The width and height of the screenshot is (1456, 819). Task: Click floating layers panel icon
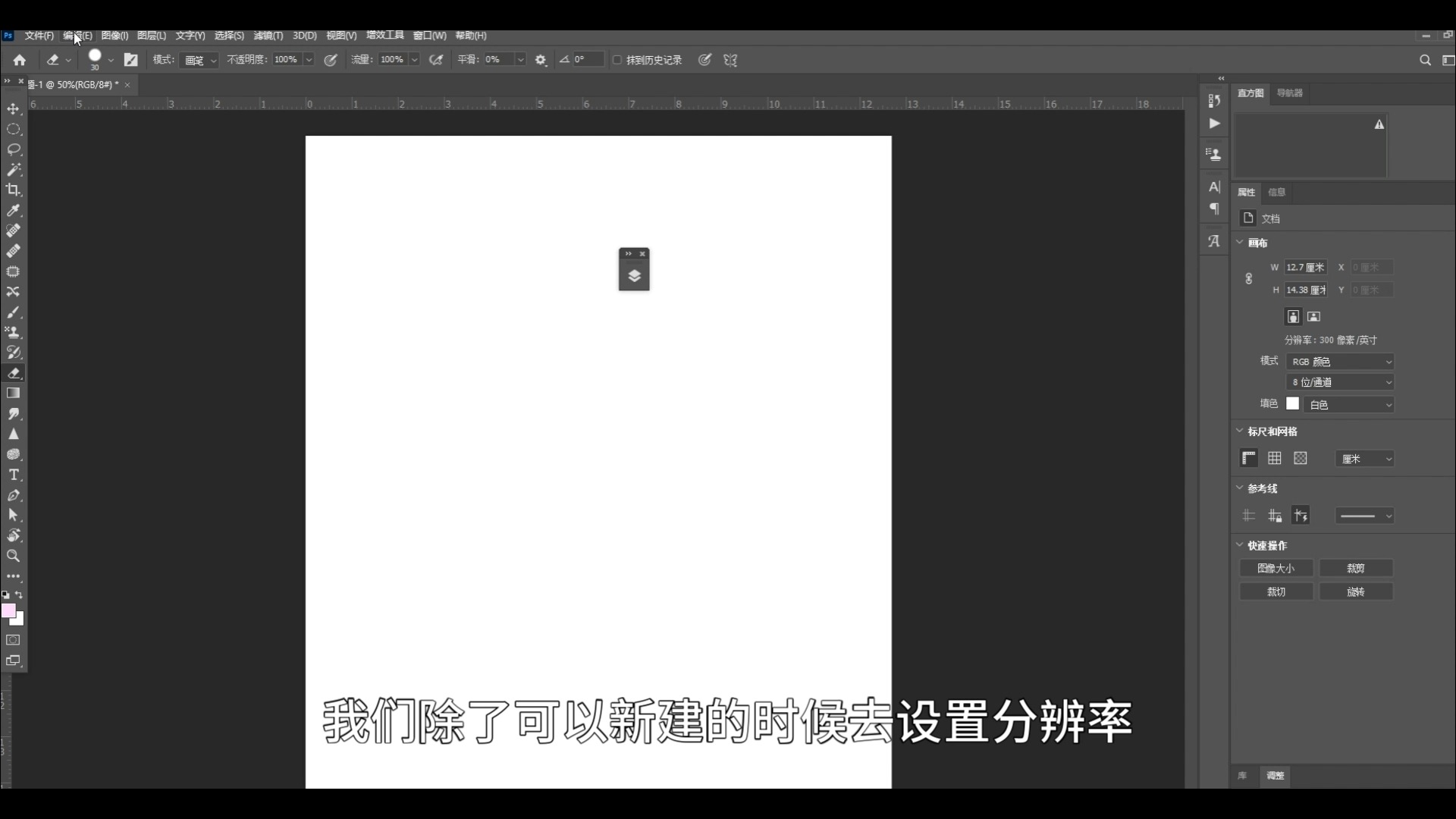(635, 276)
